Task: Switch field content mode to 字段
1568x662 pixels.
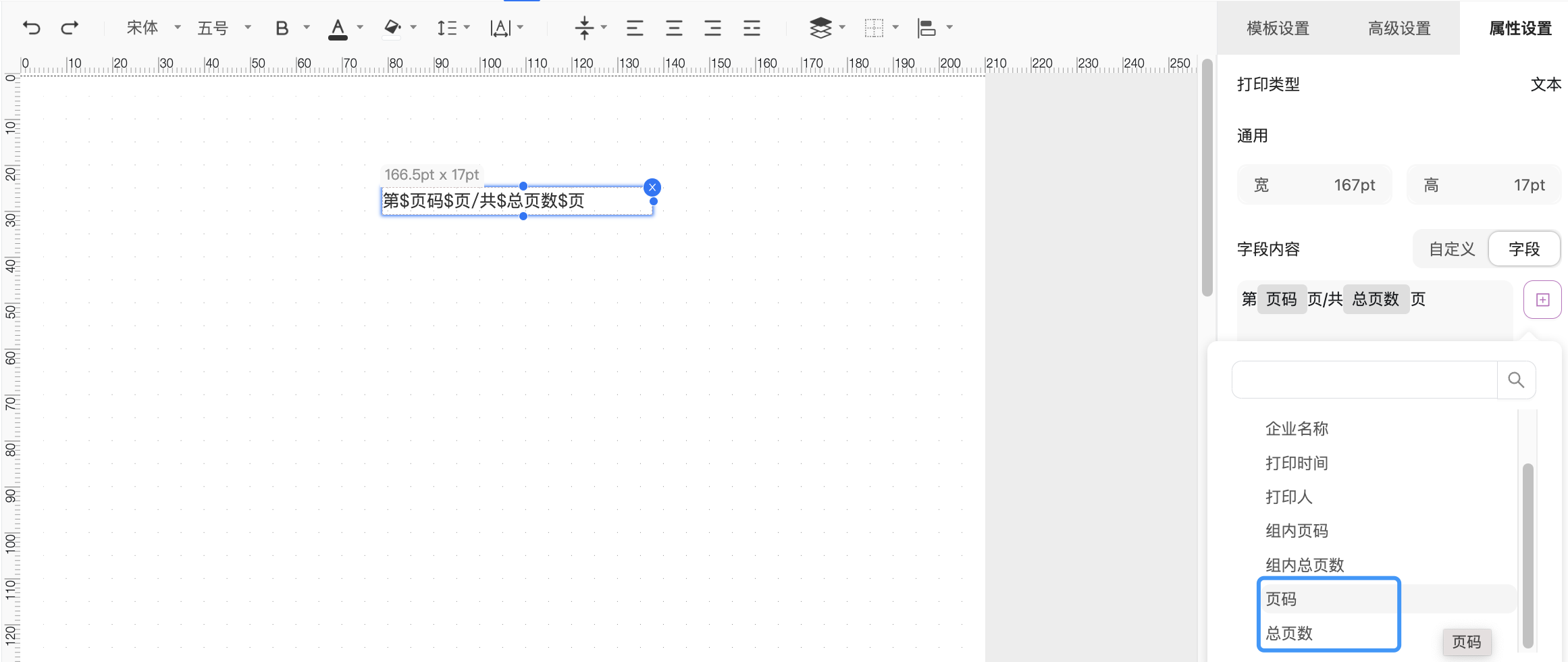Action: pyautogui.click(x=1524, y=249)
